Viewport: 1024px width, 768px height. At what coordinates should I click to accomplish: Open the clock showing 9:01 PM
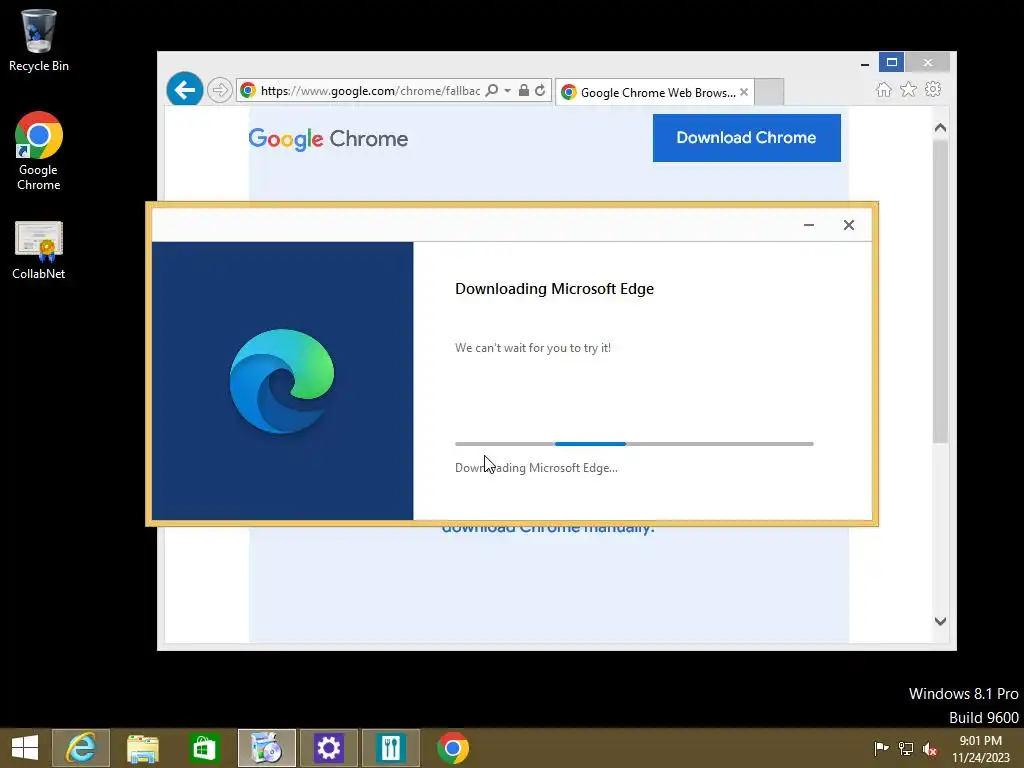point(980,749)
